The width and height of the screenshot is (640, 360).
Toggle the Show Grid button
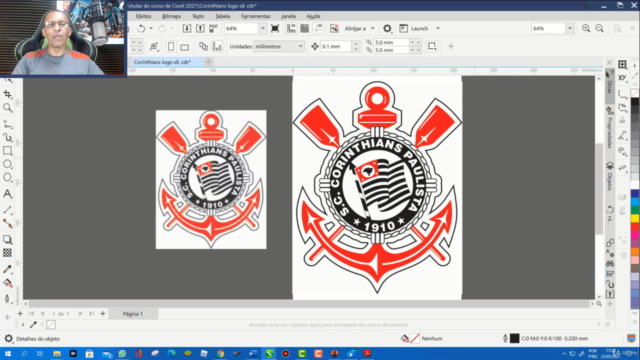(304, 28)
